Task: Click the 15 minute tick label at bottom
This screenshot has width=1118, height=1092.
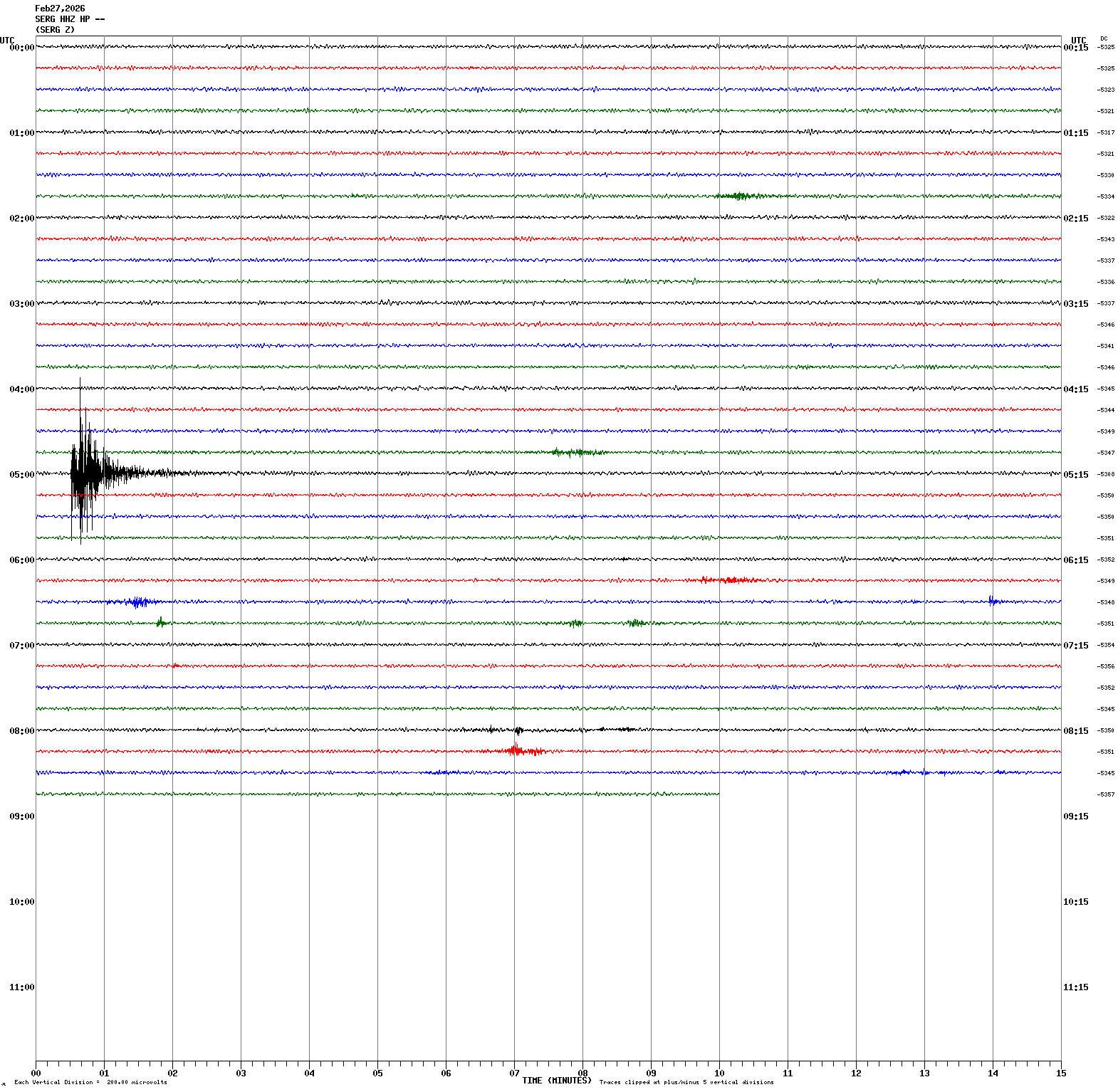Action: [1060, 1073]
